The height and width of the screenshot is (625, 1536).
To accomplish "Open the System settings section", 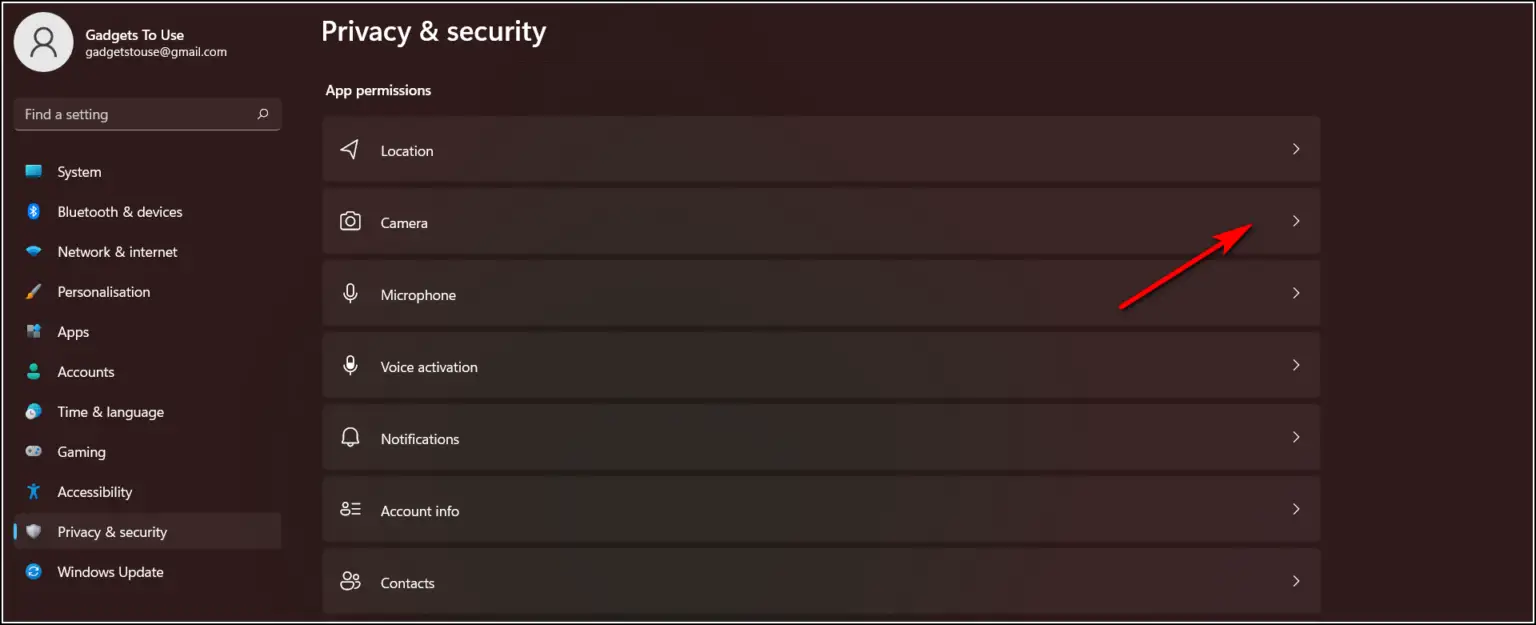I will point(79,172).
